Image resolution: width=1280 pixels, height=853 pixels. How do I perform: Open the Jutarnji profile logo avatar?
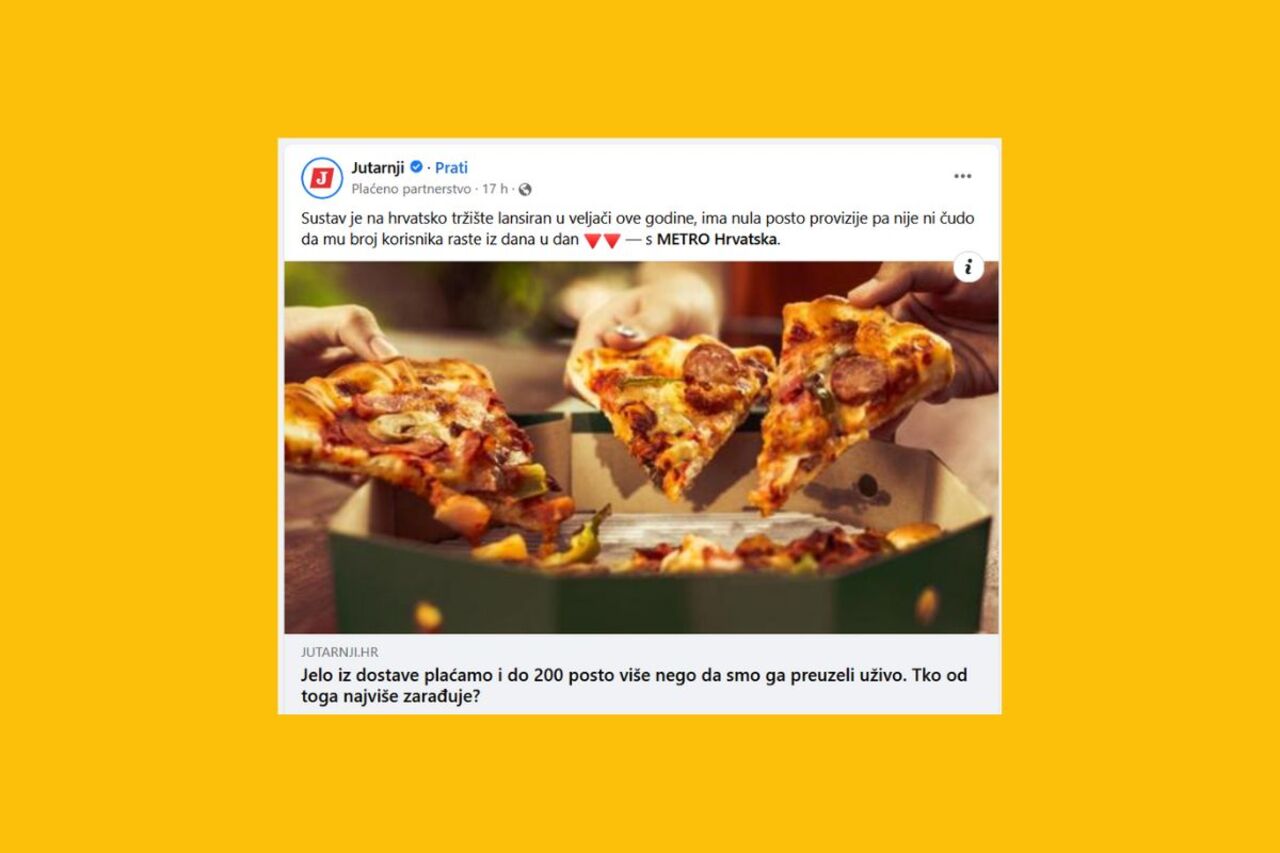(321, 178)
